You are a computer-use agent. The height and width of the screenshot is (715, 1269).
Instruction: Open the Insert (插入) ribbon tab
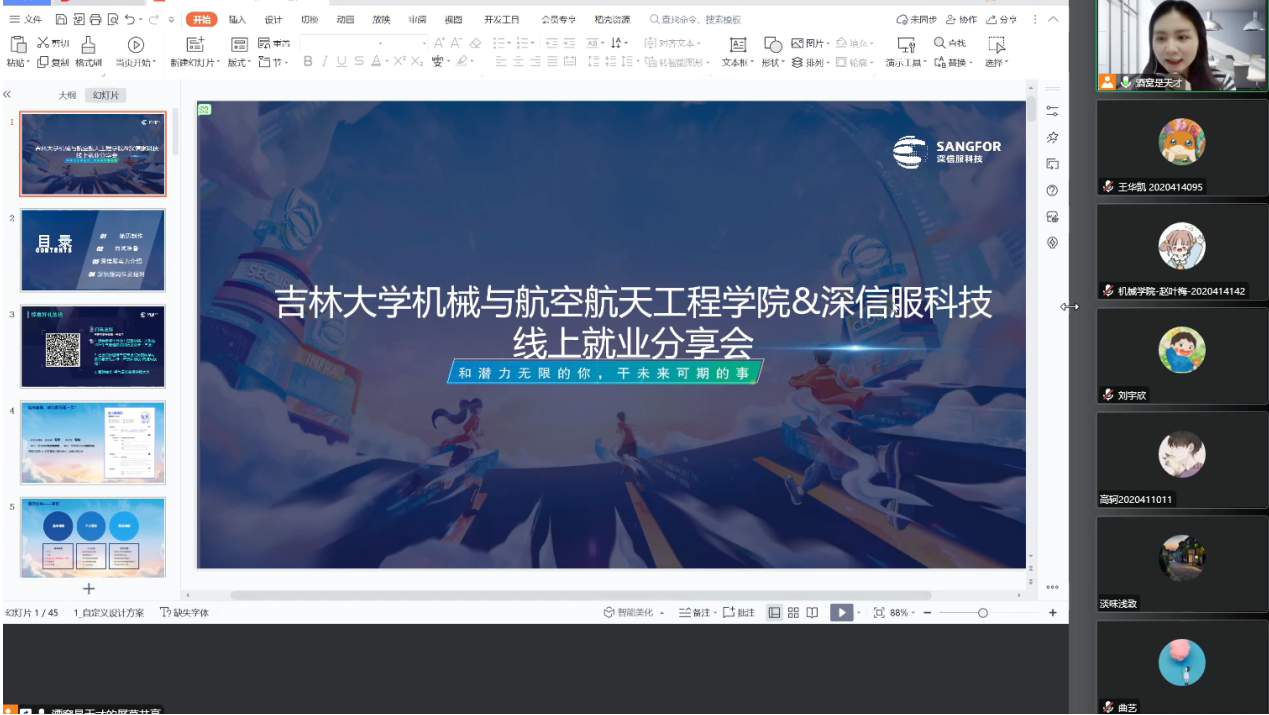click(237, 19)
